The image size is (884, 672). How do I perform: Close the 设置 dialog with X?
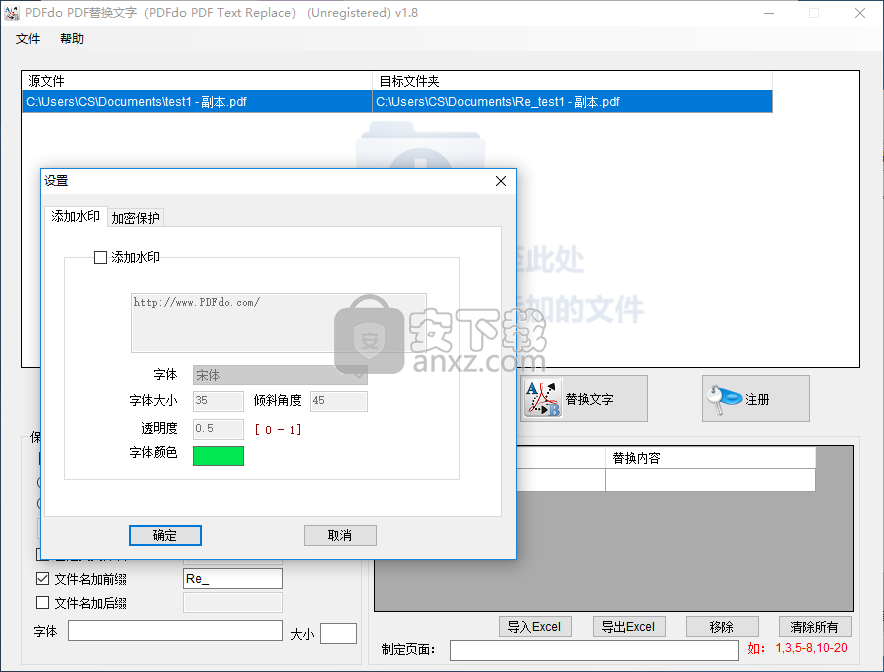(x=501, y=181)
